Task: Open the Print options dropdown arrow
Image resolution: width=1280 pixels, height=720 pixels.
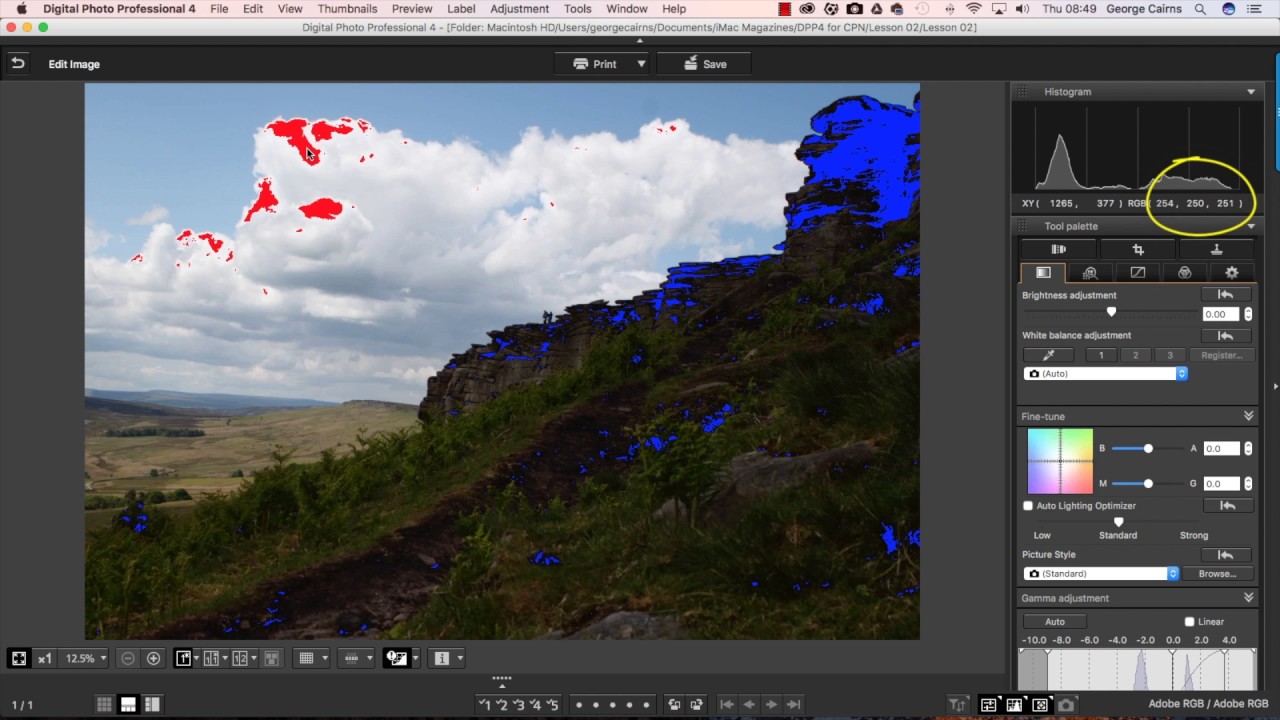Action: point(641,64)
